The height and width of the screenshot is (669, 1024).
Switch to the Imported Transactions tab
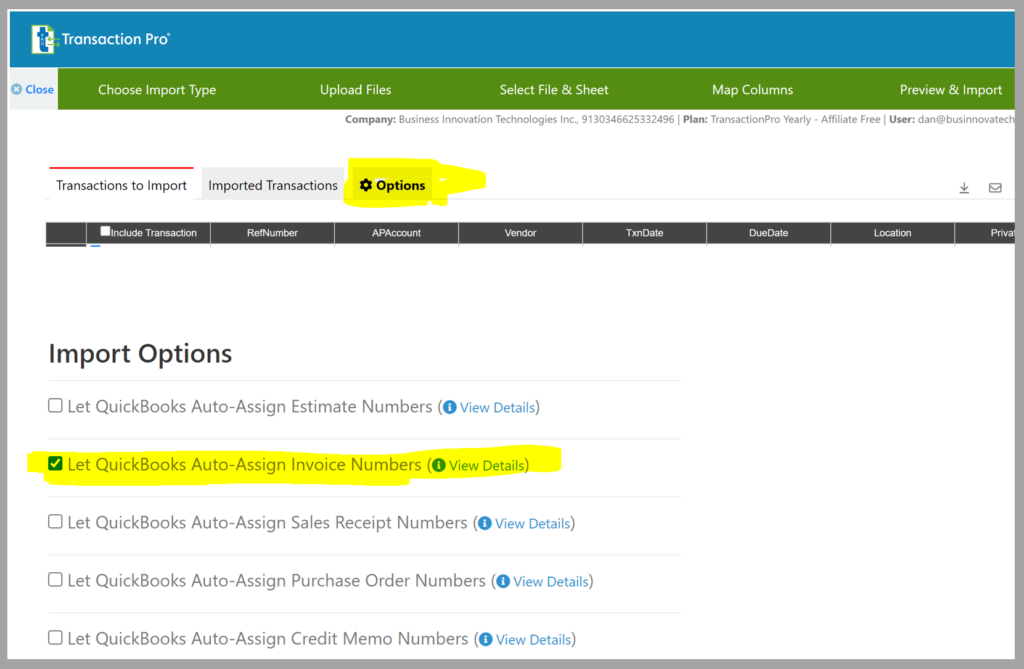point(273,185)
